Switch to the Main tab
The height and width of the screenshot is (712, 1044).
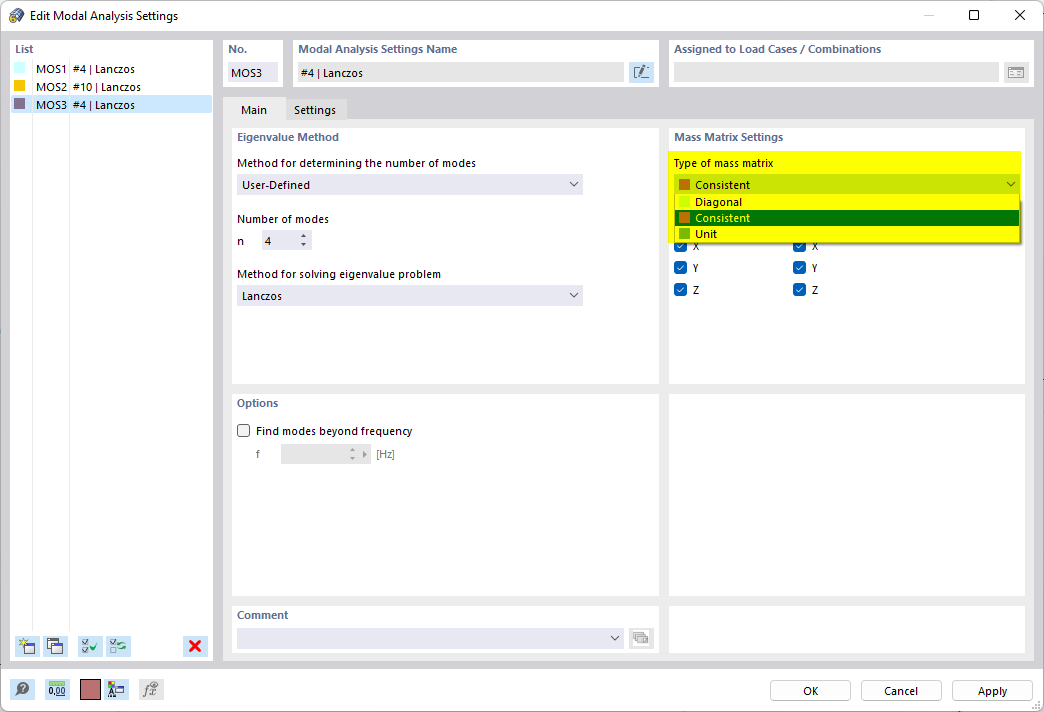[254, 110]
